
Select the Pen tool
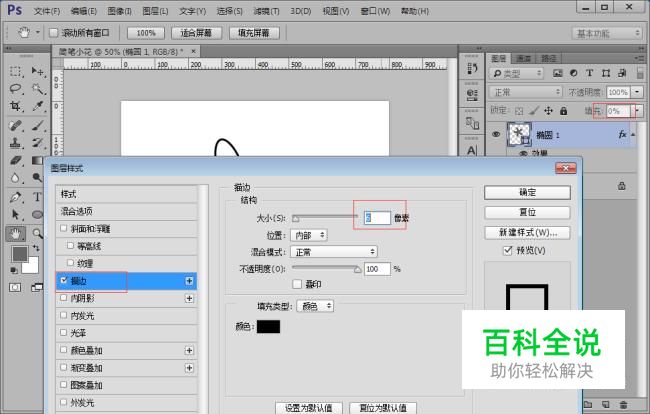(16, 197)
